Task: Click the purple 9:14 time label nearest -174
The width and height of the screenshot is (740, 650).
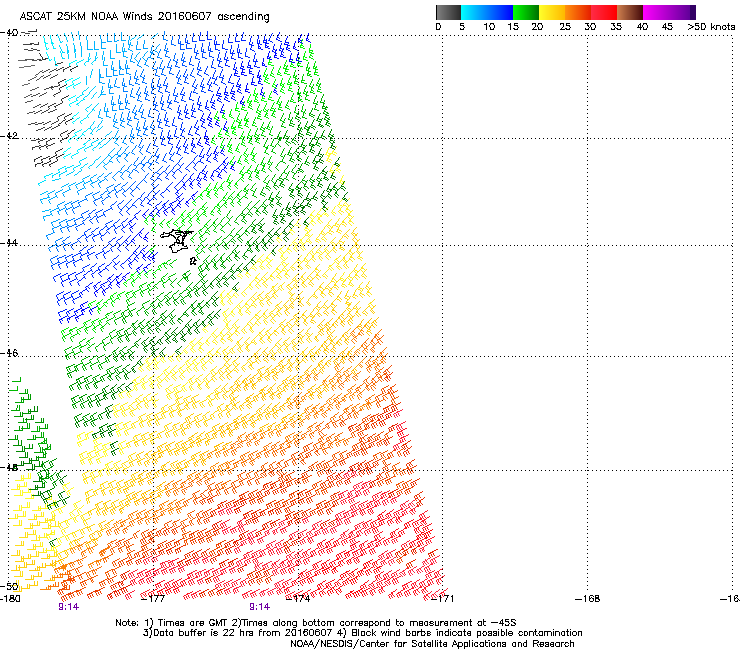Action: (260, 607)
